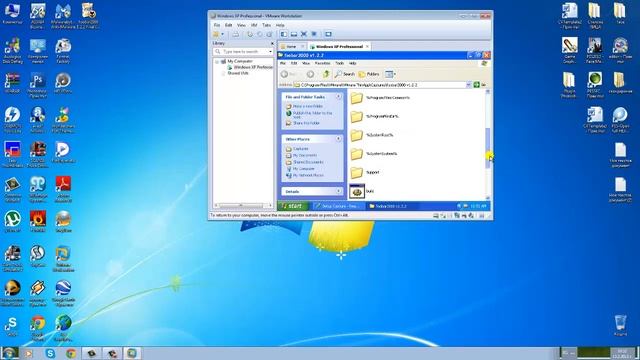Open My Network Places link

tap(308, 175)
